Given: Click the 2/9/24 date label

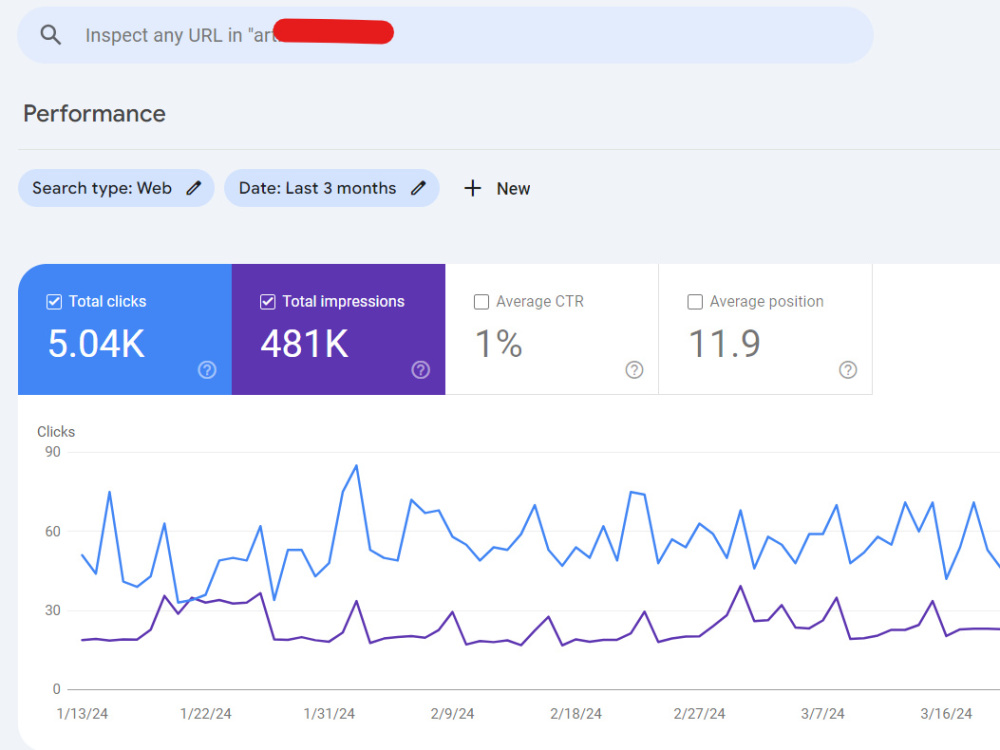Looking at the screenshot, I should [452, 714].
